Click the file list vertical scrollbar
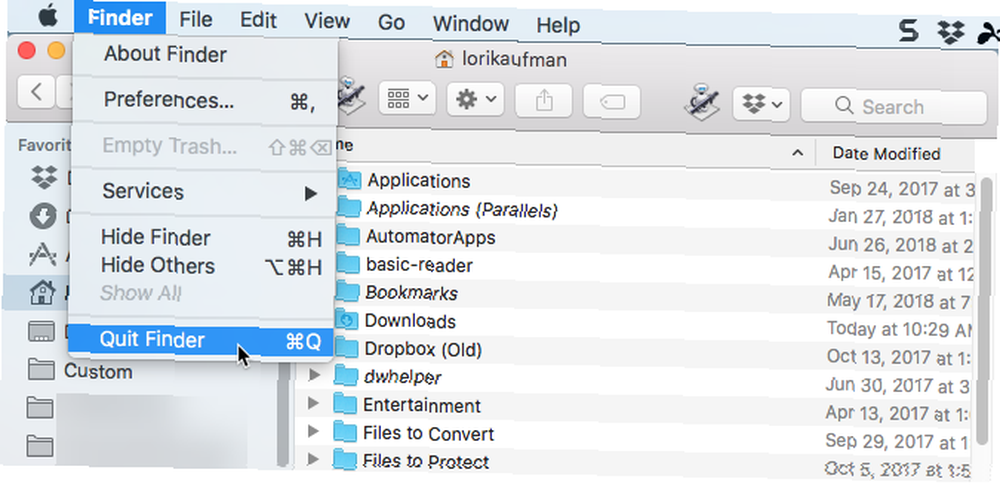The height and width of the screenshot is (485, 1000). click(985, 313)
